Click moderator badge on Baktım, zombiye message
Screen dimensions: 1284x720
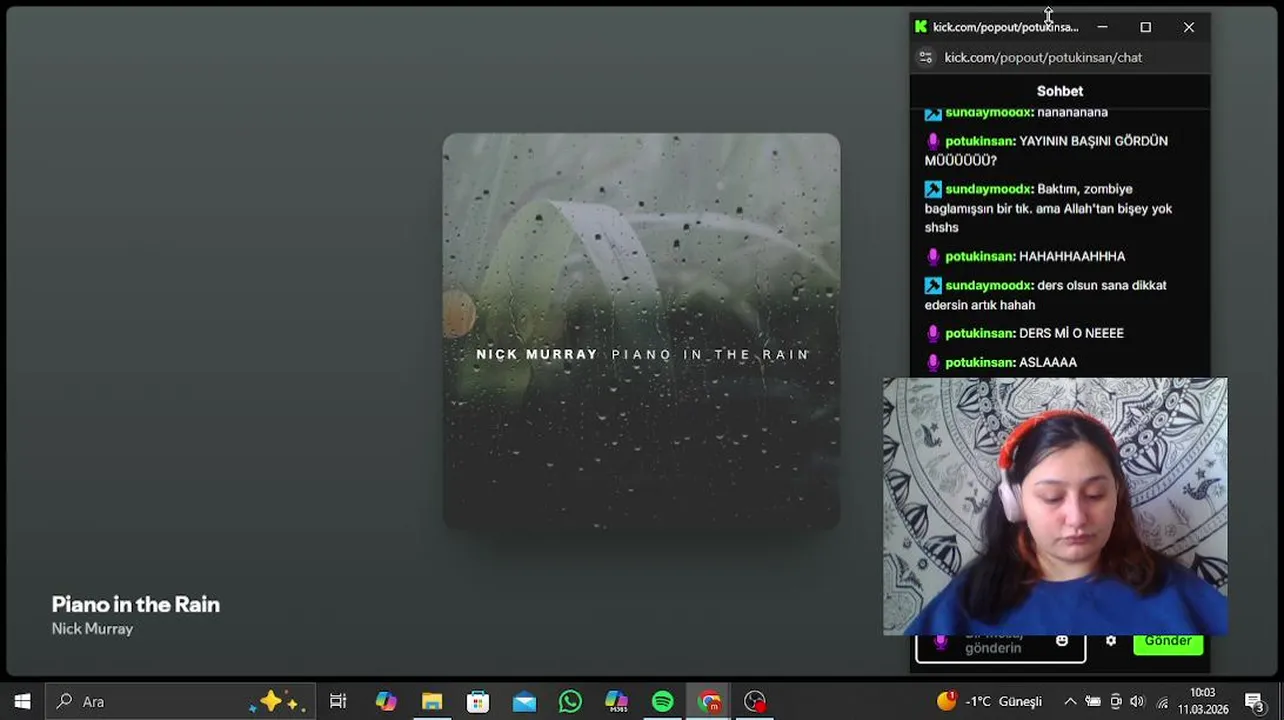tap(933, 189)
